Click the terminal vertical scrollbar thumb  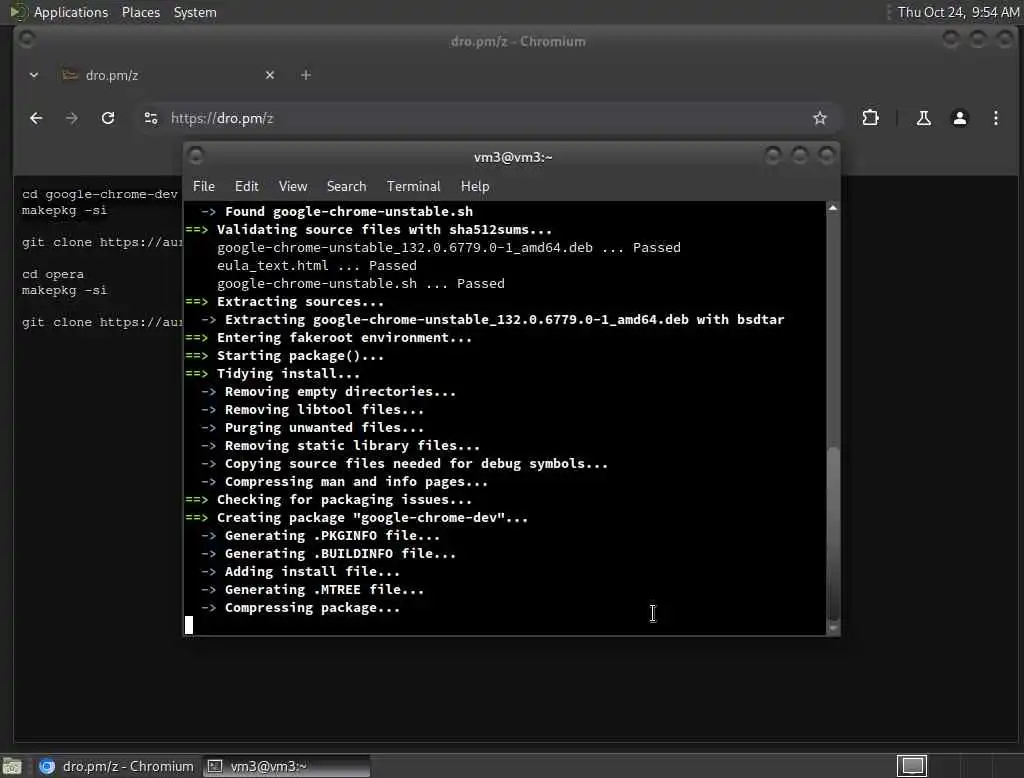point(833,532)
